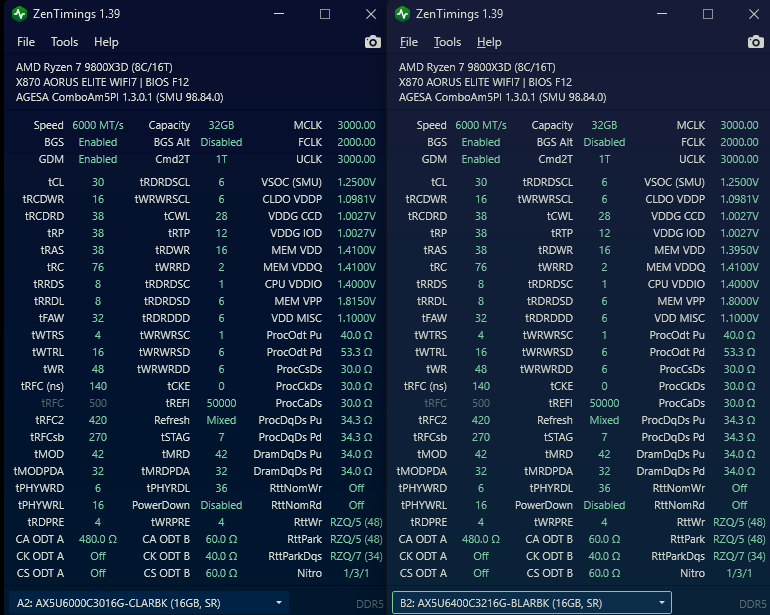770x615 pixels.
Task: Select MEM VPP value 1.8150V in left window
Action: 356,301
